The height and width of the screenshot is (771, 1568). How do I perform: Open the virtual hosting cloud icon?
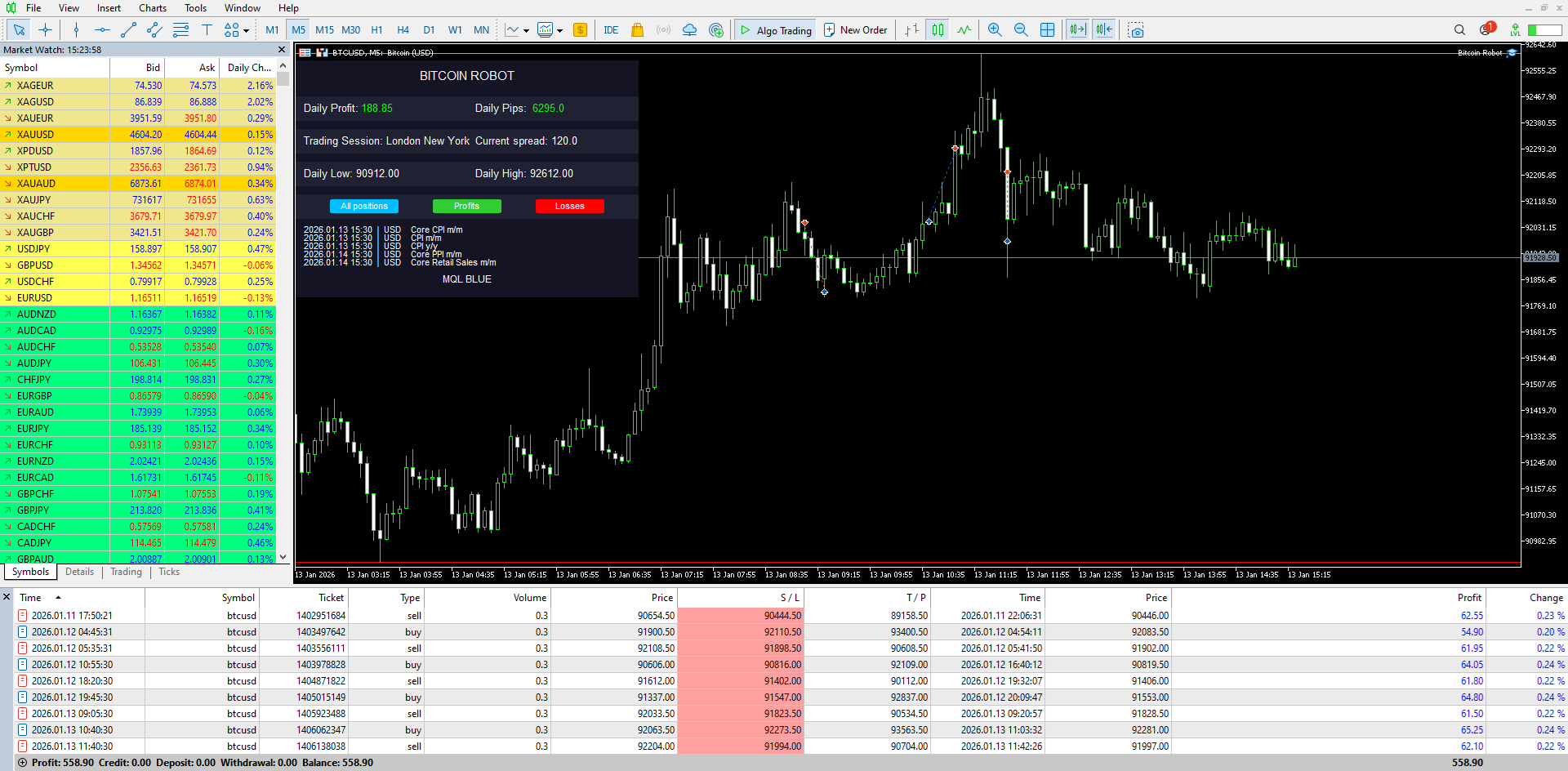(689, 30)
